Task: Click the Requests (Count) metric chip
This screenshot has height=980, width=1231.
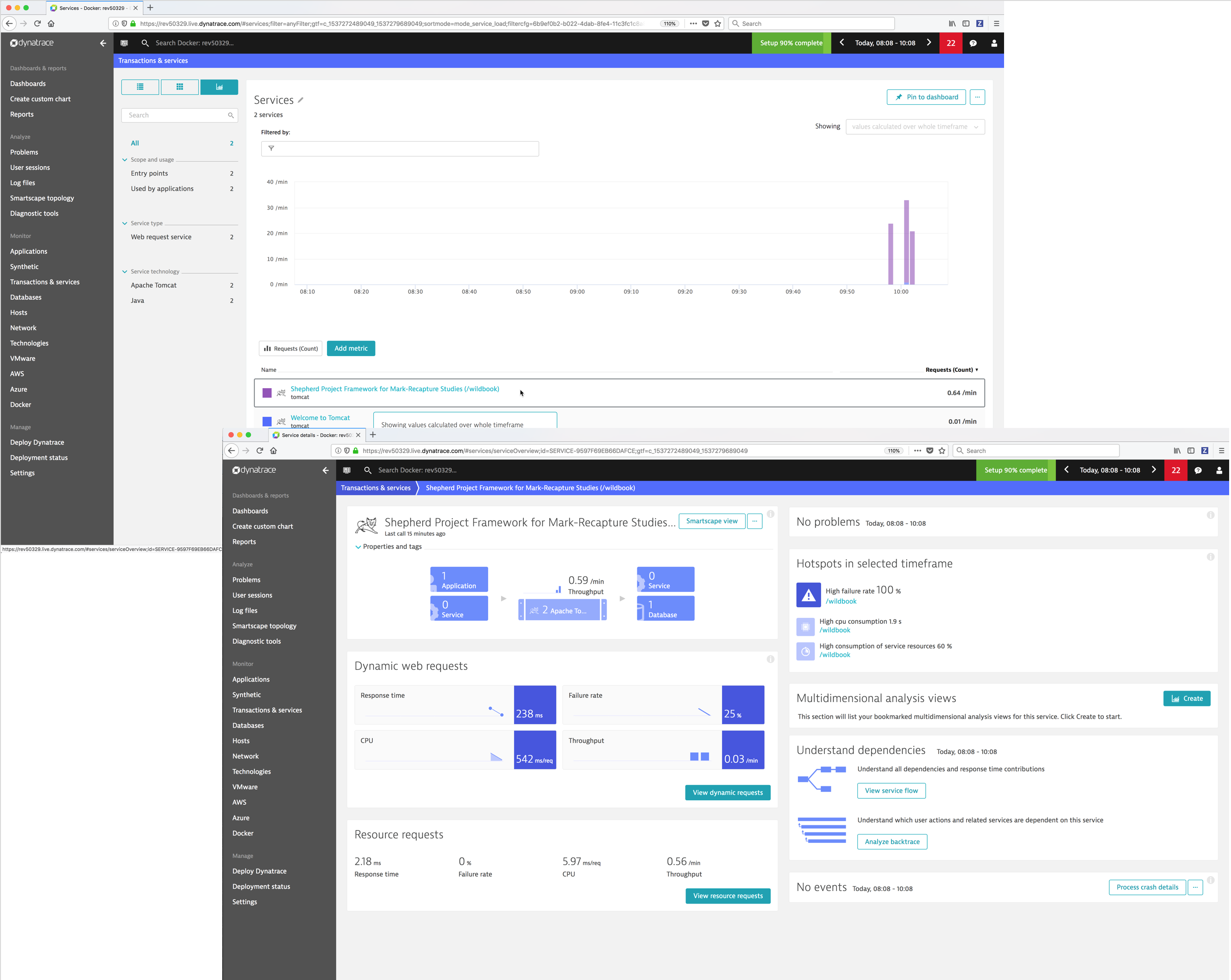Action: [291, 348]
